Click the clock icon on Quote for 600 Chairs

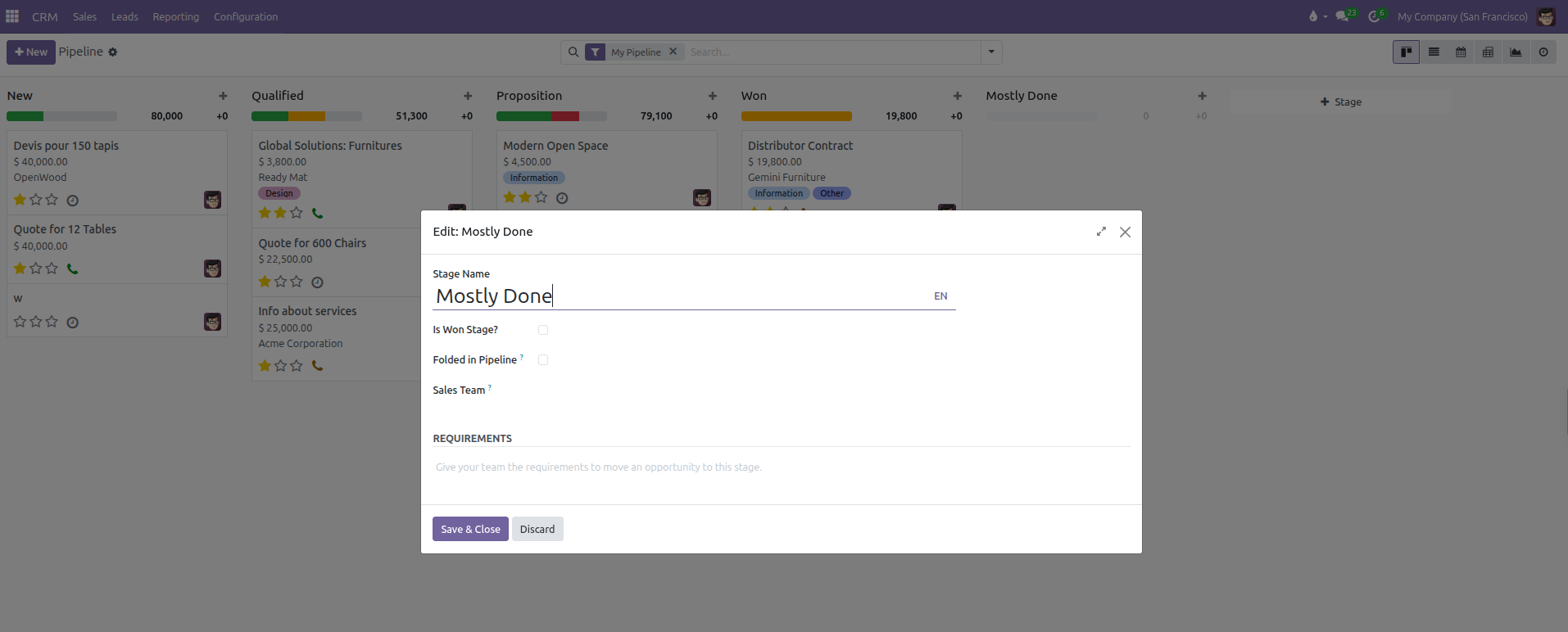point(317,282)
